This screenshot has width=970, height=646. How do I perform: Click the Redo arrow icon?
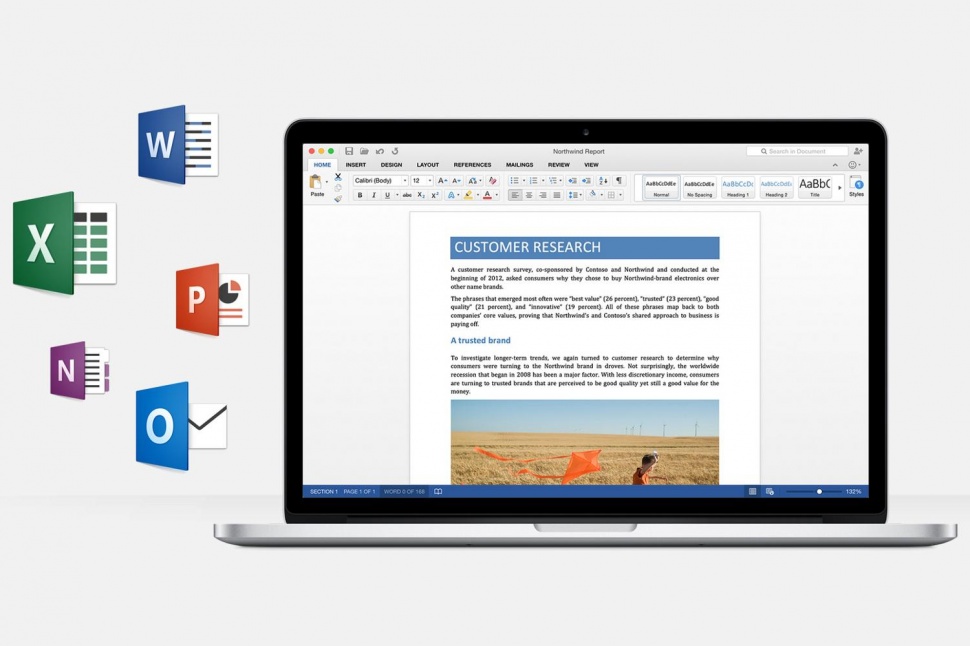coord(395,151)
